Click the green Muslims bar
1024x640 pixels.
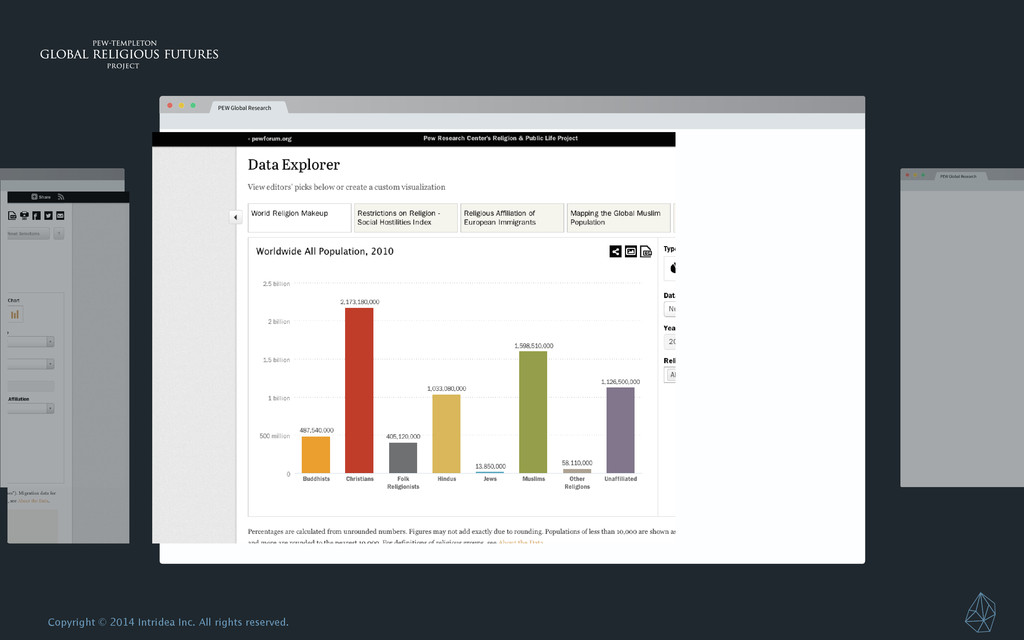[x=533, y=412]
